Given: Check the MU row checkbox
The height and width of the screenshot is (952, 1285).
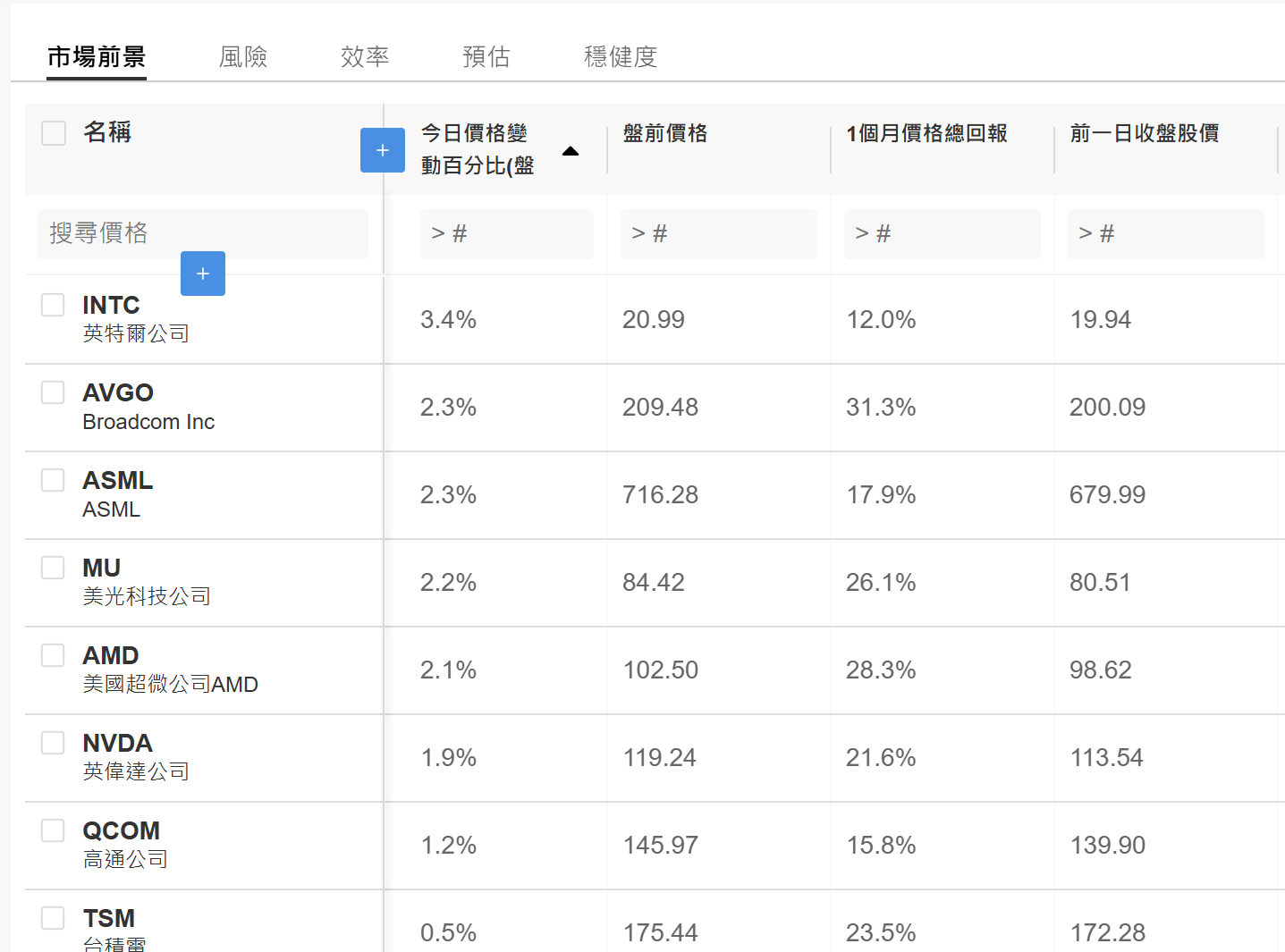Looking at the screenshot, I should click(53, 568).
